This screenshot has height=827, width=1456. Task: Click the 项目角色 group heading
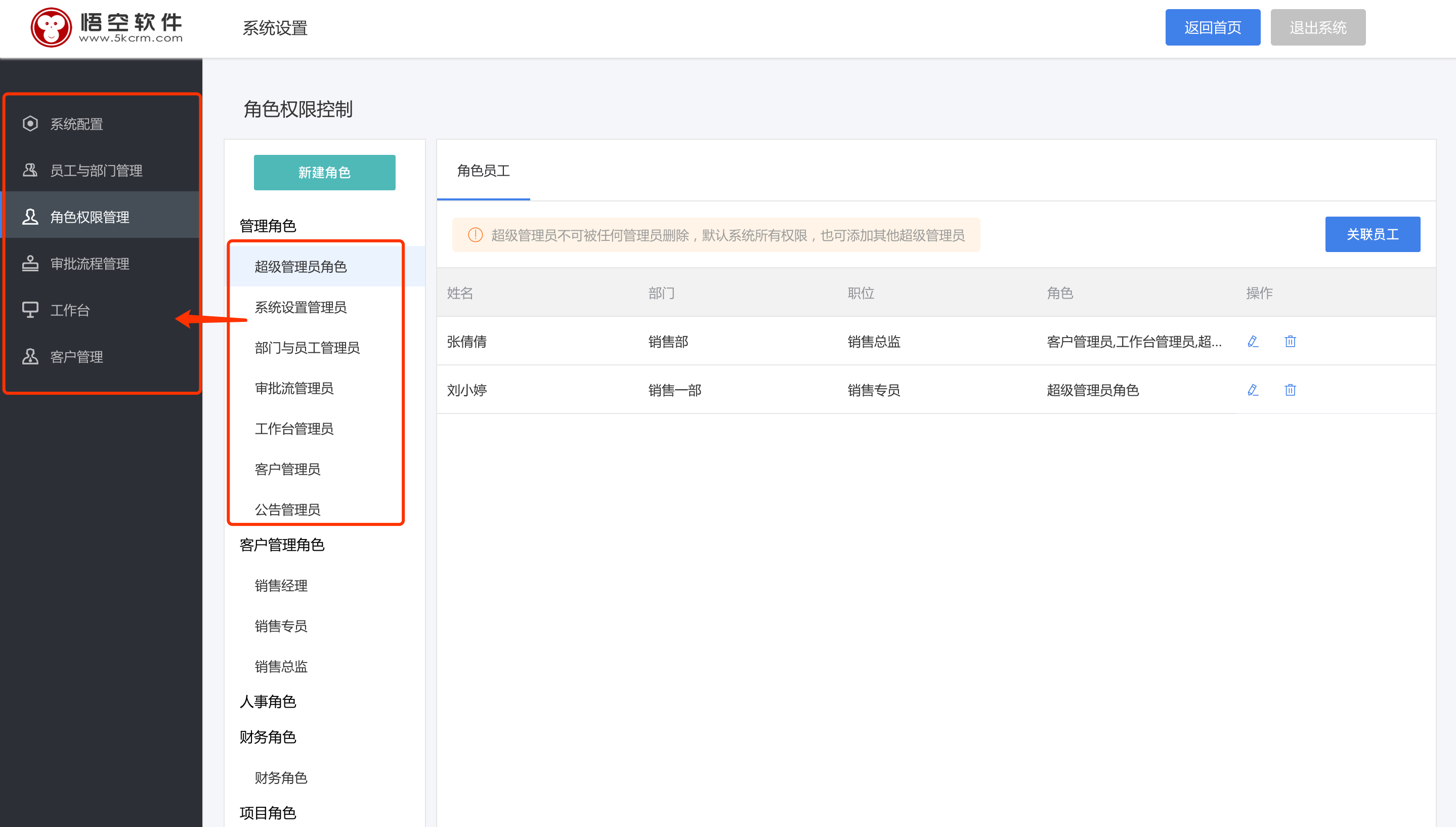[267, 813]
